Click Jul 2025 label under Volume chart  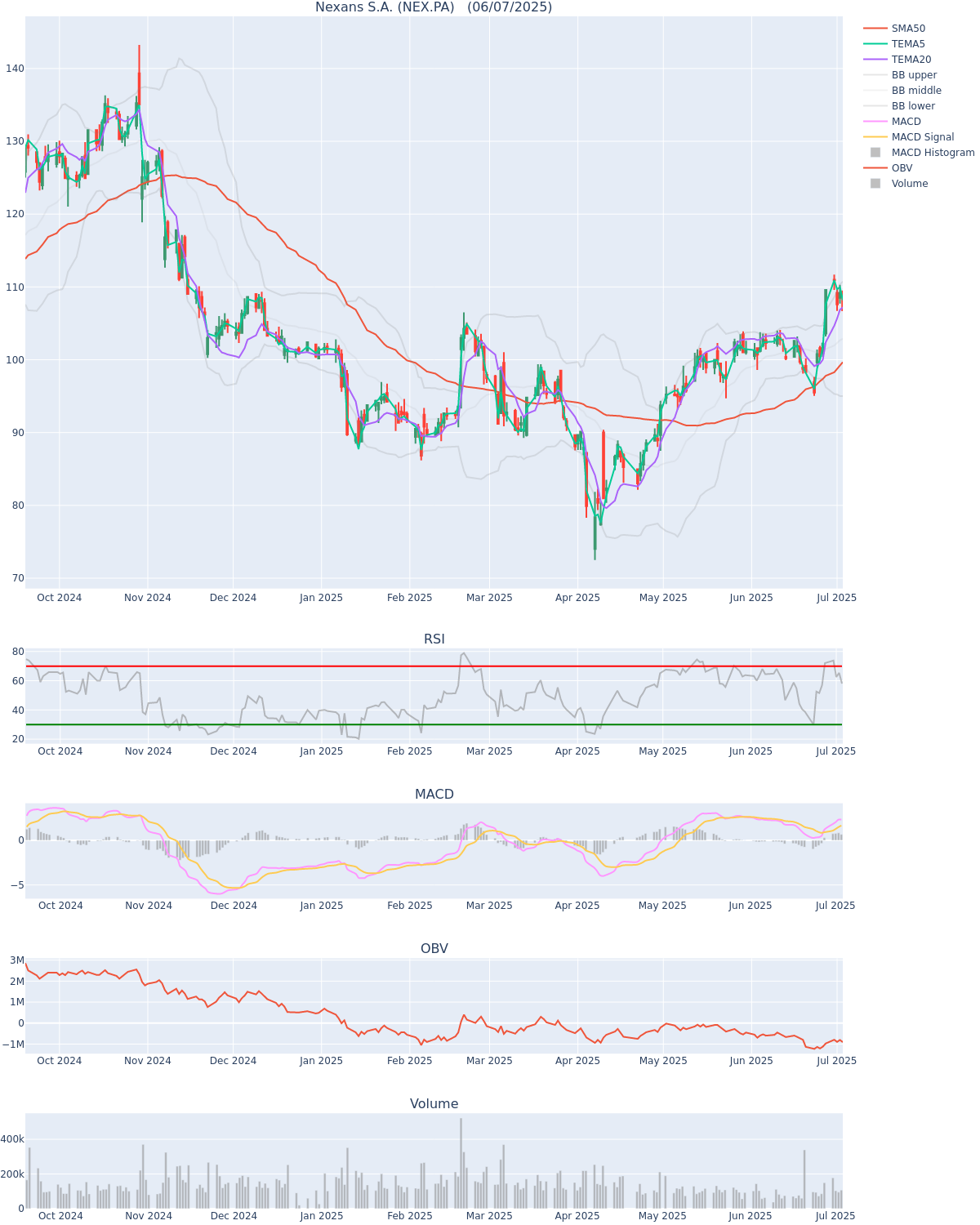tap(835, 1216)
